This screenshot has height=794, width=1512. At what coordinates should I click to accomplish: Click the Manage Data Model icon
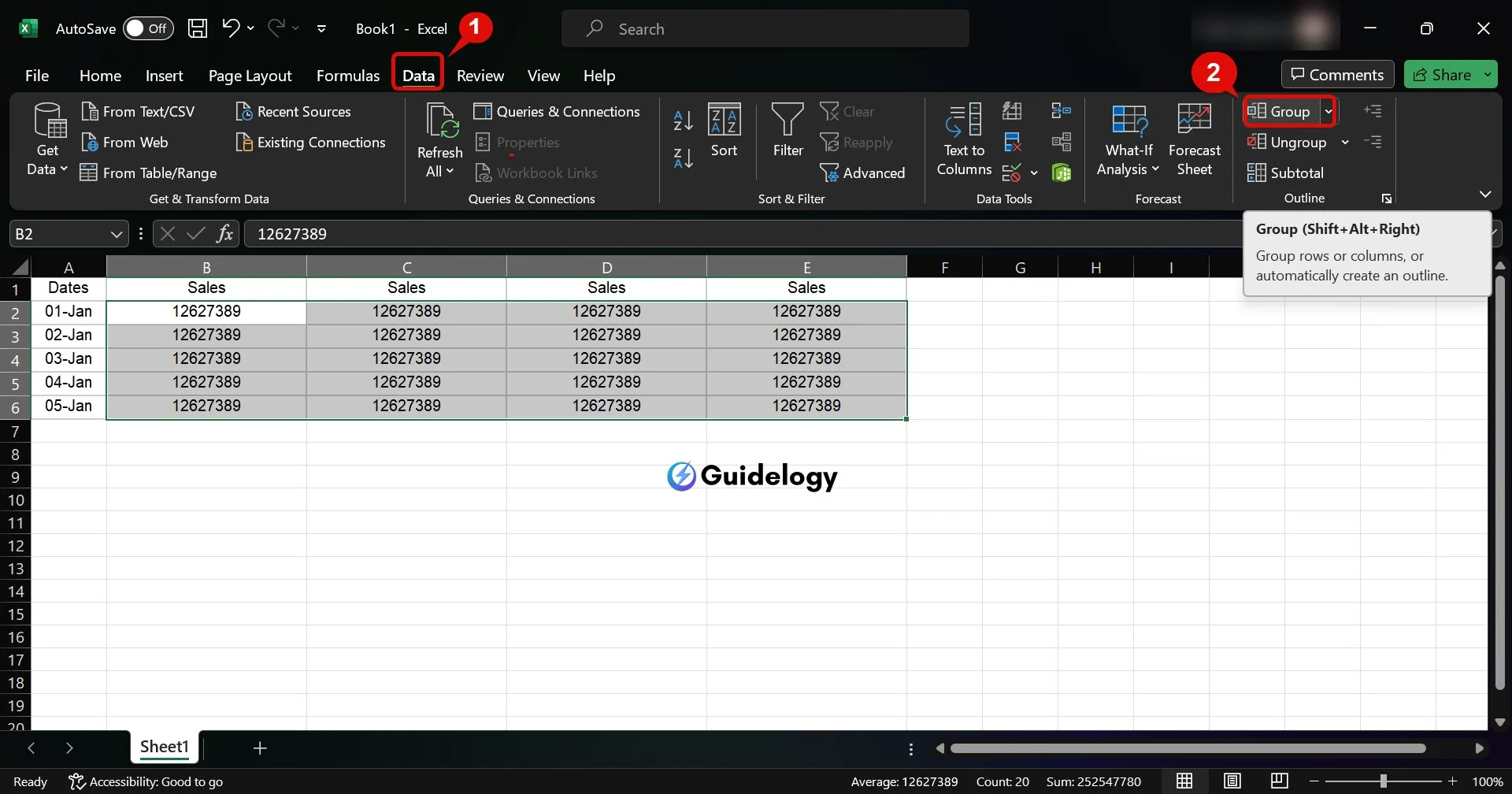tap(1062, 173)
